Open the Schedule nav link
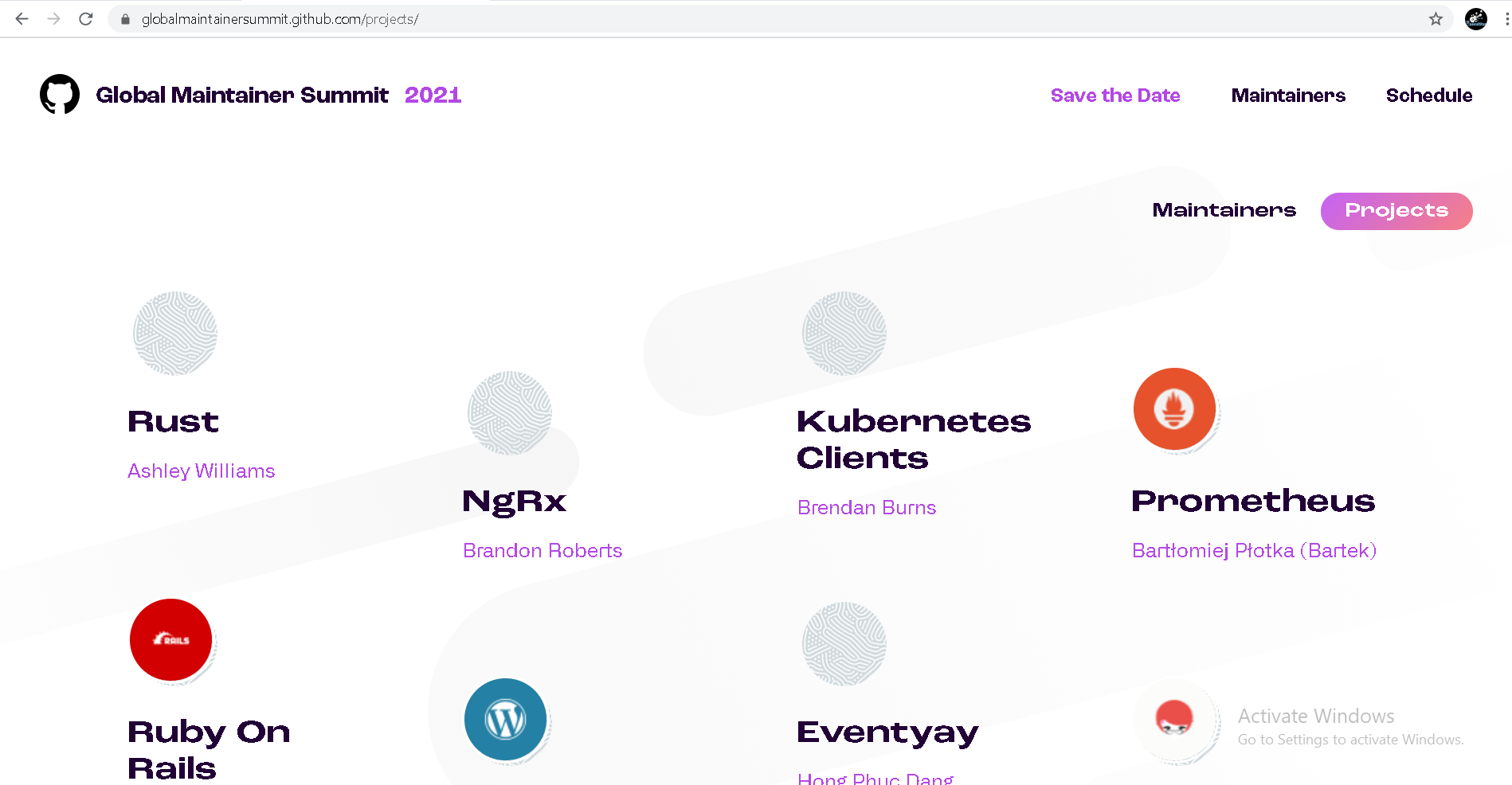Image resolution: width=1512 pixels, height=785 pixels. coord(1429,96)
